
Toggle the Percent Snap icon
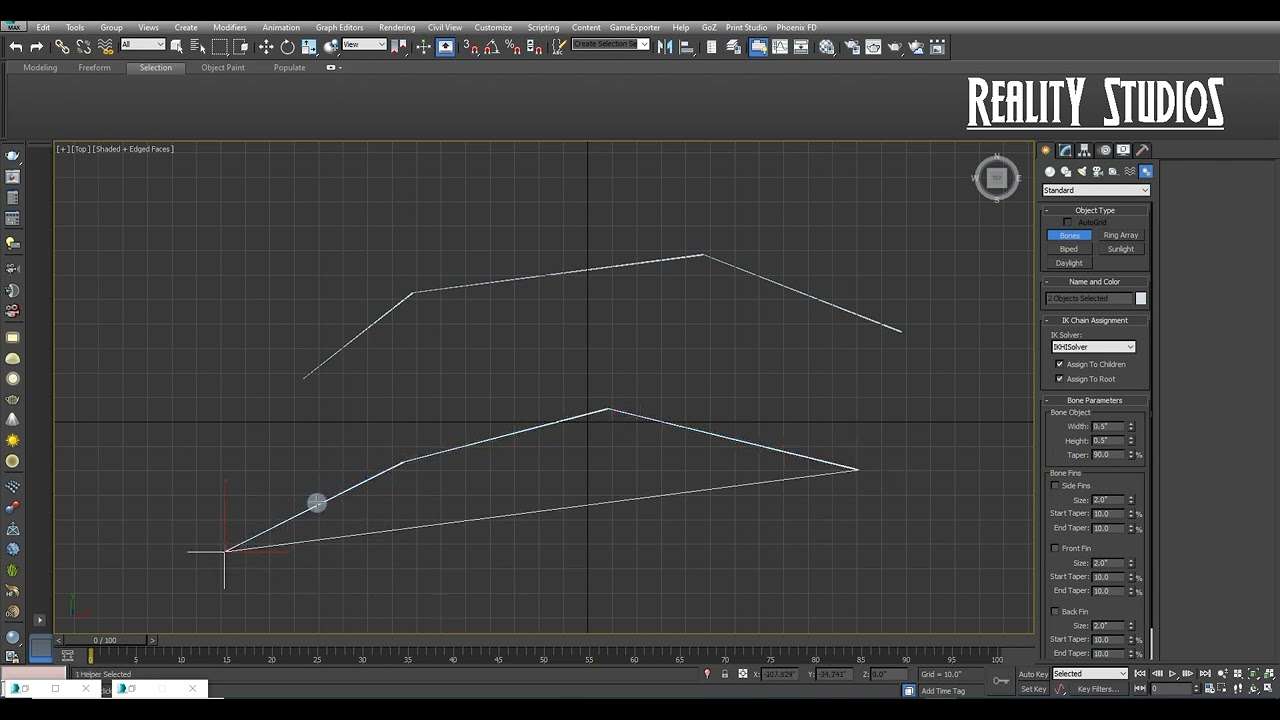click(513, 47)
